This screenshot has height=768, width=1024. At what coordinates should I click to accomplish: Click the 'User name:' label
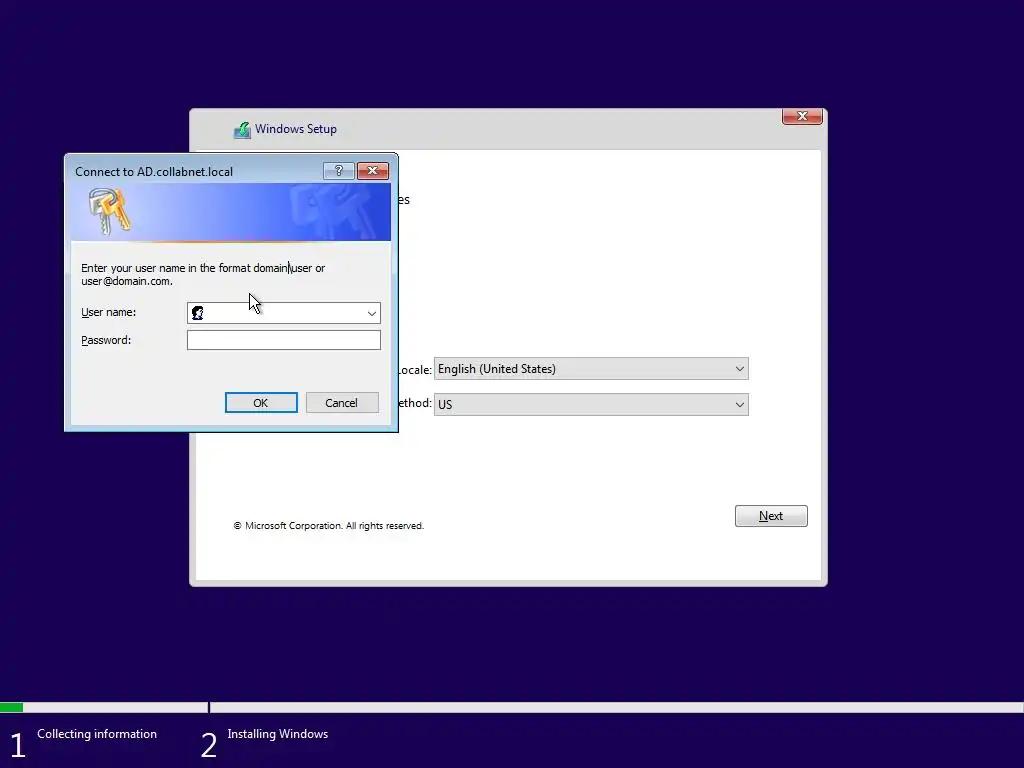click(x=108, y=312)
